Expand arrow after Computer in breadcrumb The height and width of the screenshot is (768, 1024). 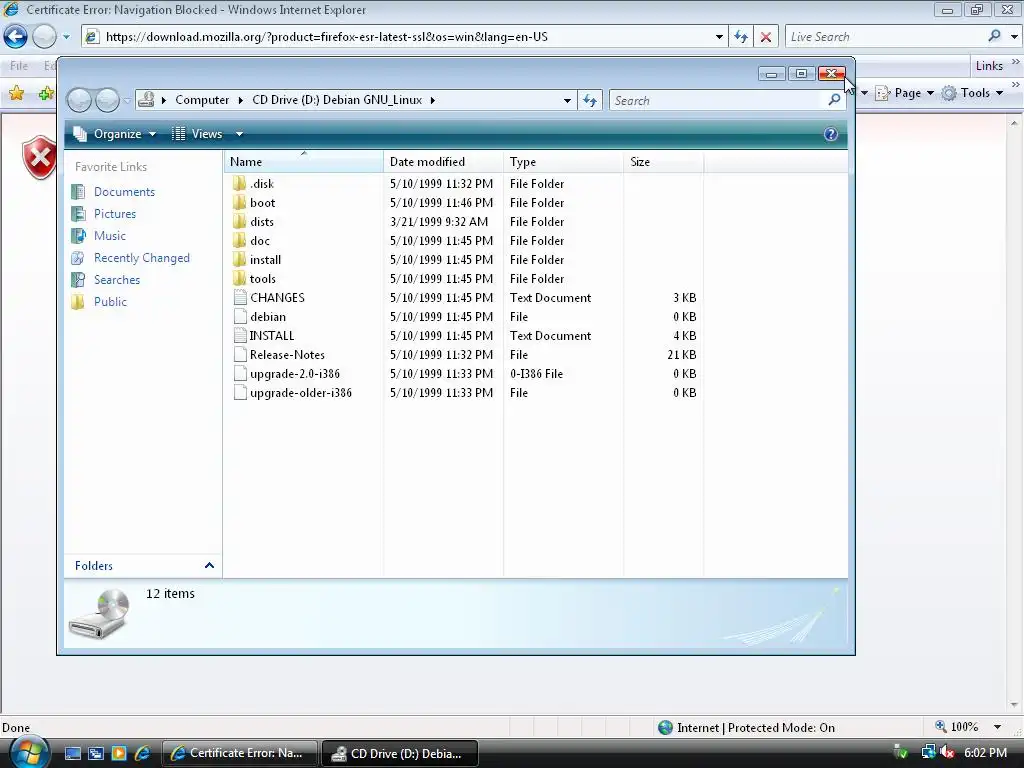point(240,100)
